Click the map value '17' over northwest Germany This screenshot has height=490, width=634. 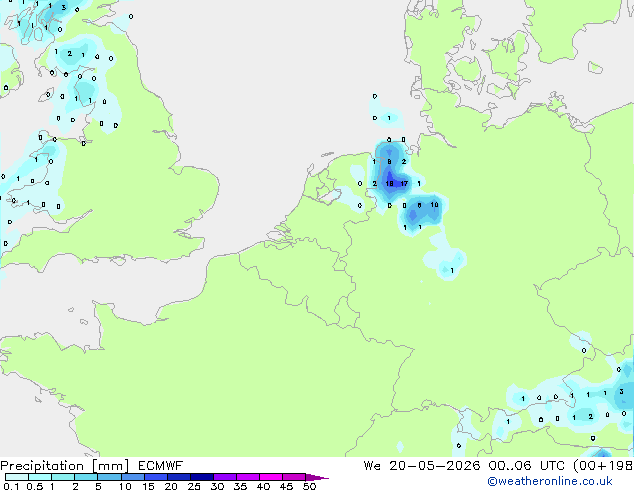coord(404,184)
